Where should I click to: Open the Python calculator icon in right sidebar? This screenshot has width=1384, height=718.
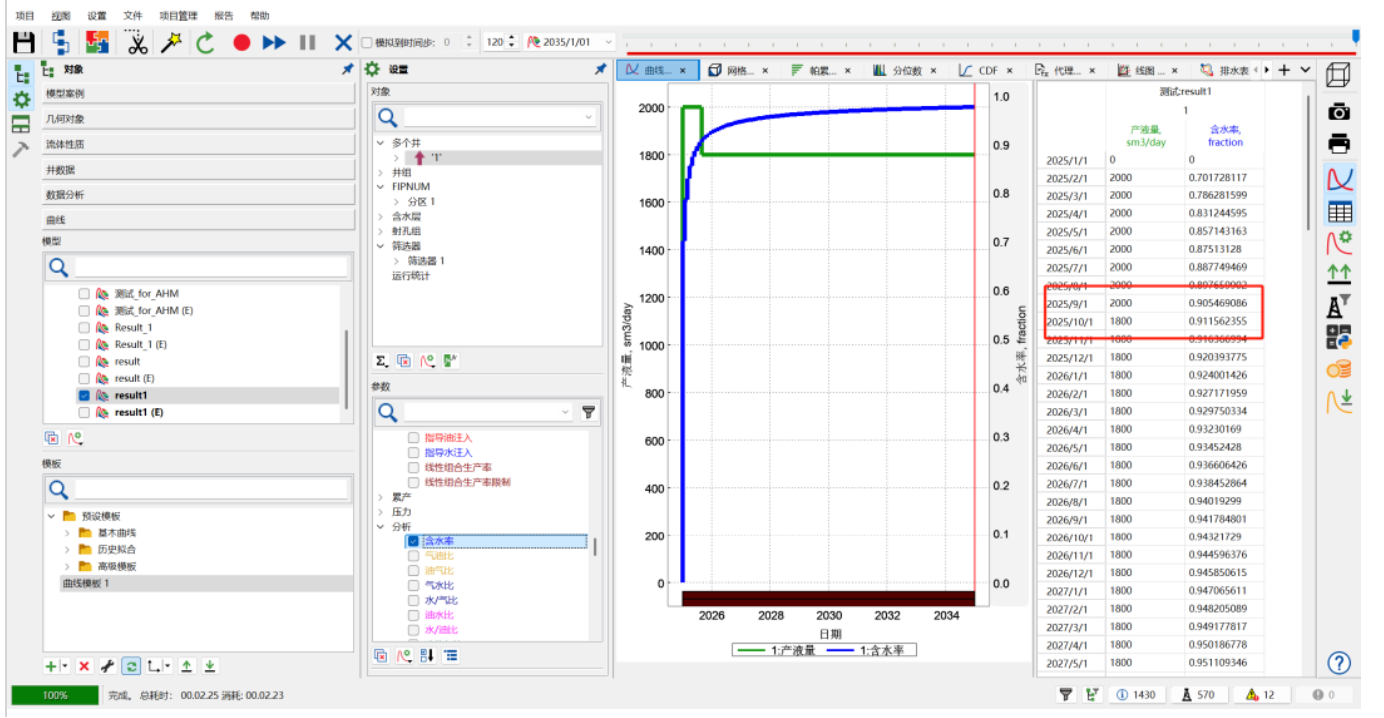tap(1339, 338)
